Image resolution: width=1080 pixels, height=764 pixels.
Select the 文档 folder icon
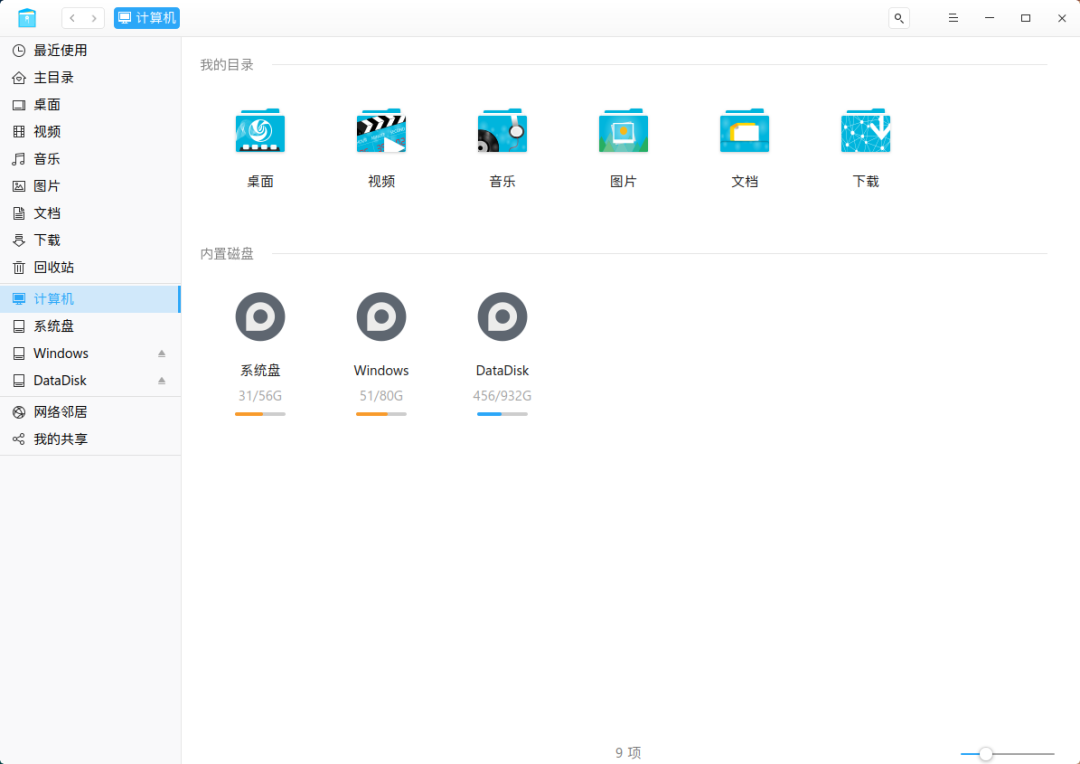click(x=744, y=130)
